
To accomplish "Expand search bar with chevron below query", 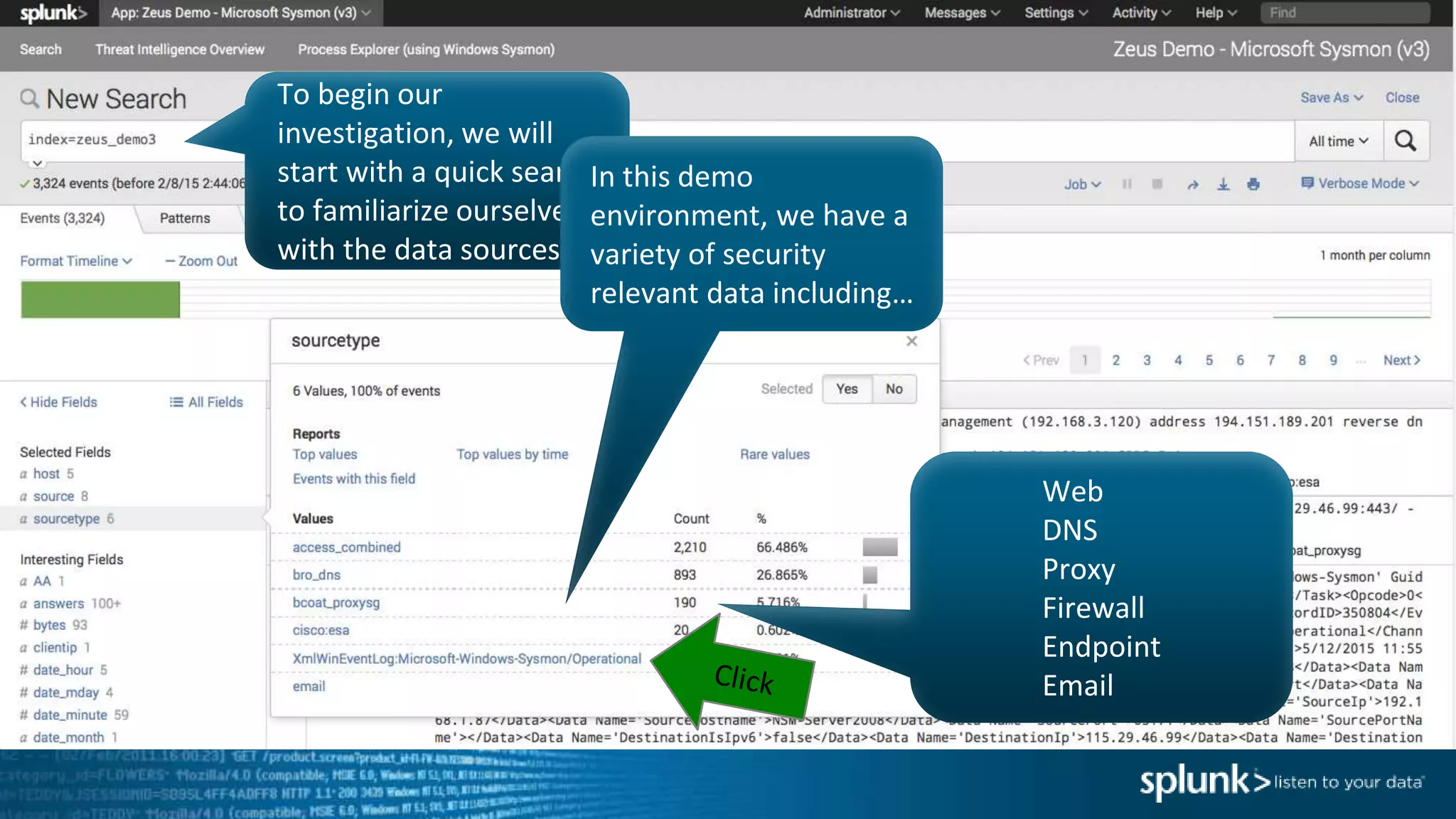I will click(37, 164).
